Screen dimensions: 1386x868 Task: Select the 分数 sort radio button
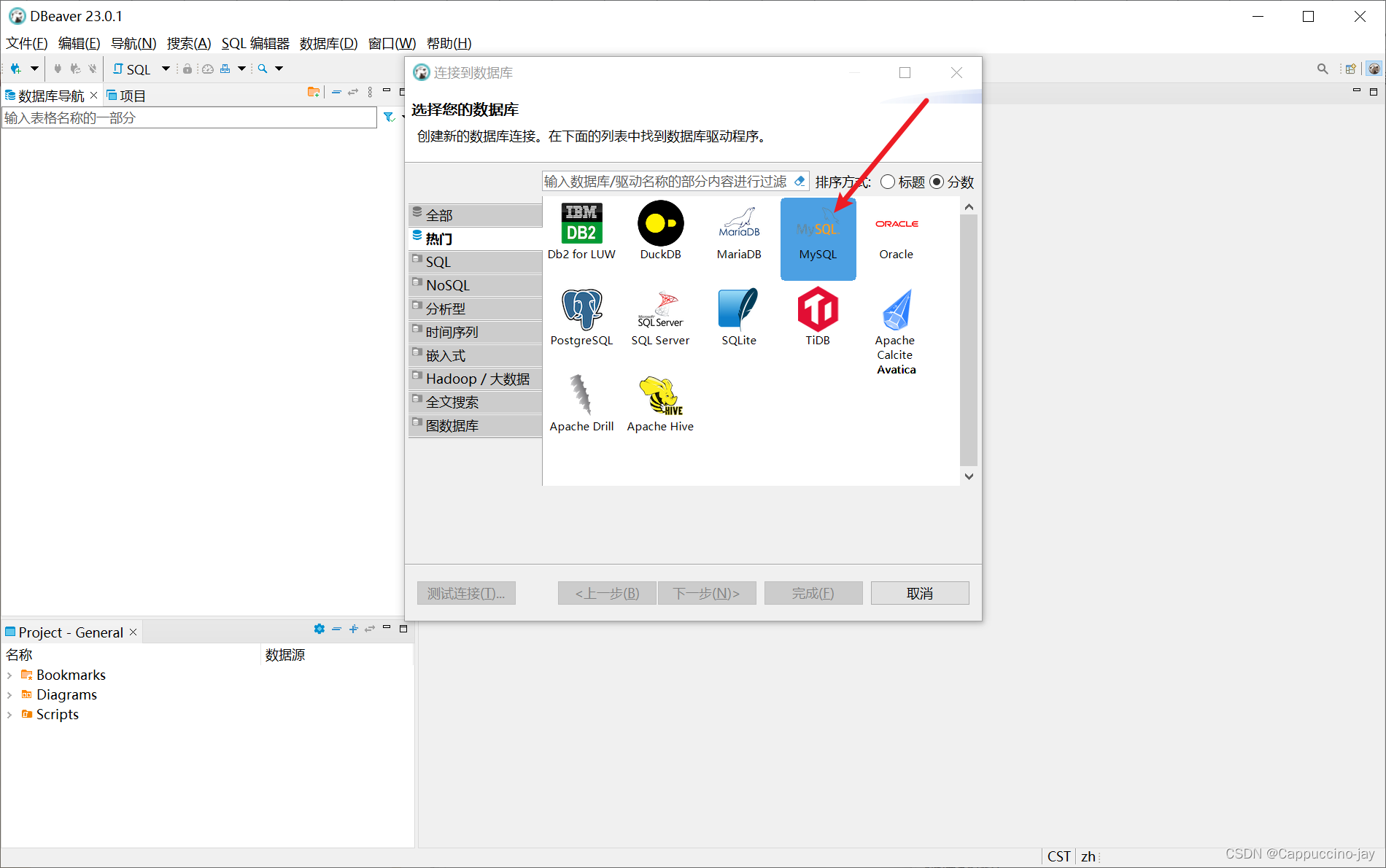937,182
